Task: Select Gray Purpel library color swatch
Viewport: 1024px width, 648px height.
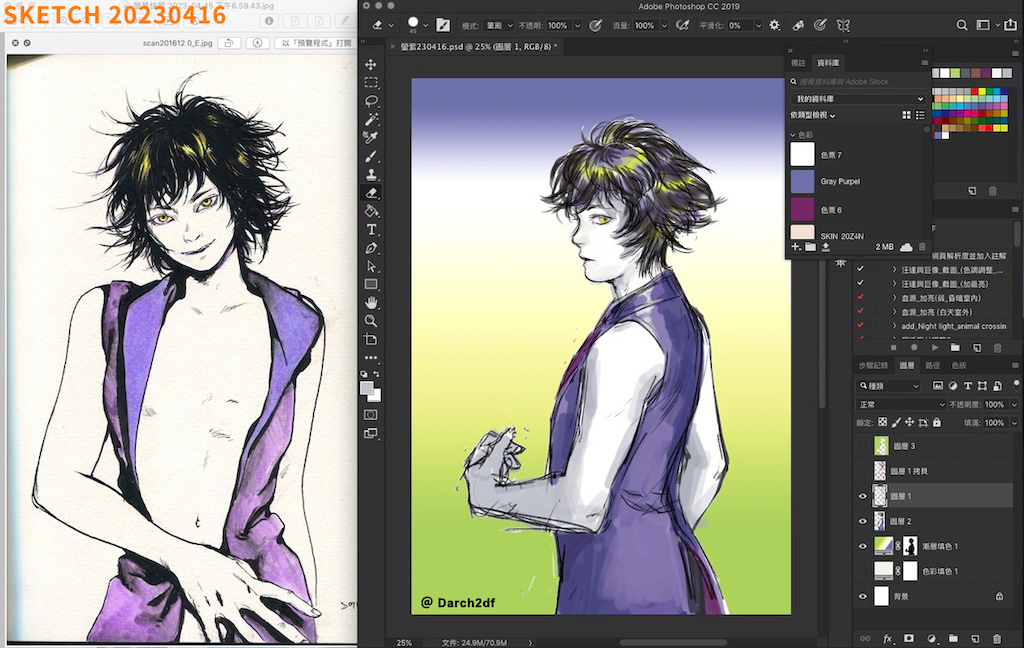Action: click(803, 181)
